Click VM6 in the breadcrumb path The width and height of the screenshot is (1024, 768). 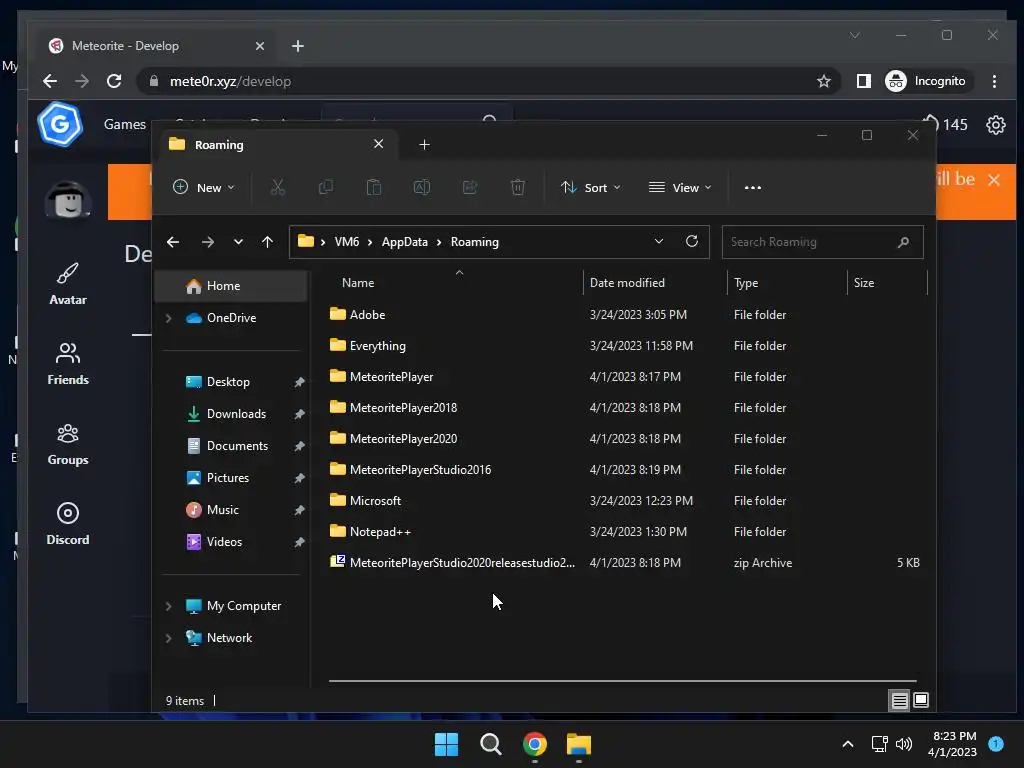click(x=347, y=242)
